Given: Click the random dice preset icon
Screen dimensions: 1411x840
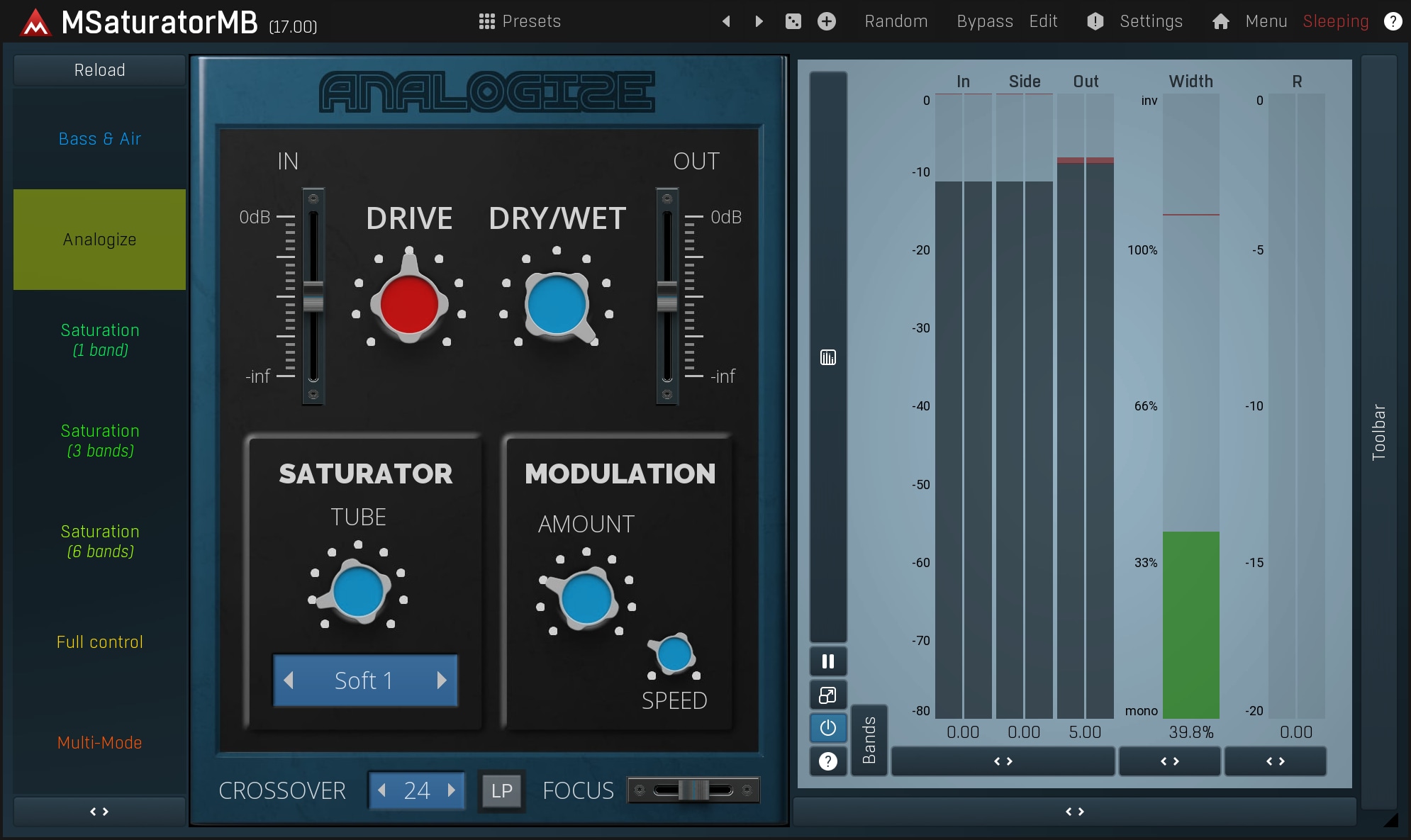Looking at the screenshot, I should pyautogui.click(x=793, y=21).
